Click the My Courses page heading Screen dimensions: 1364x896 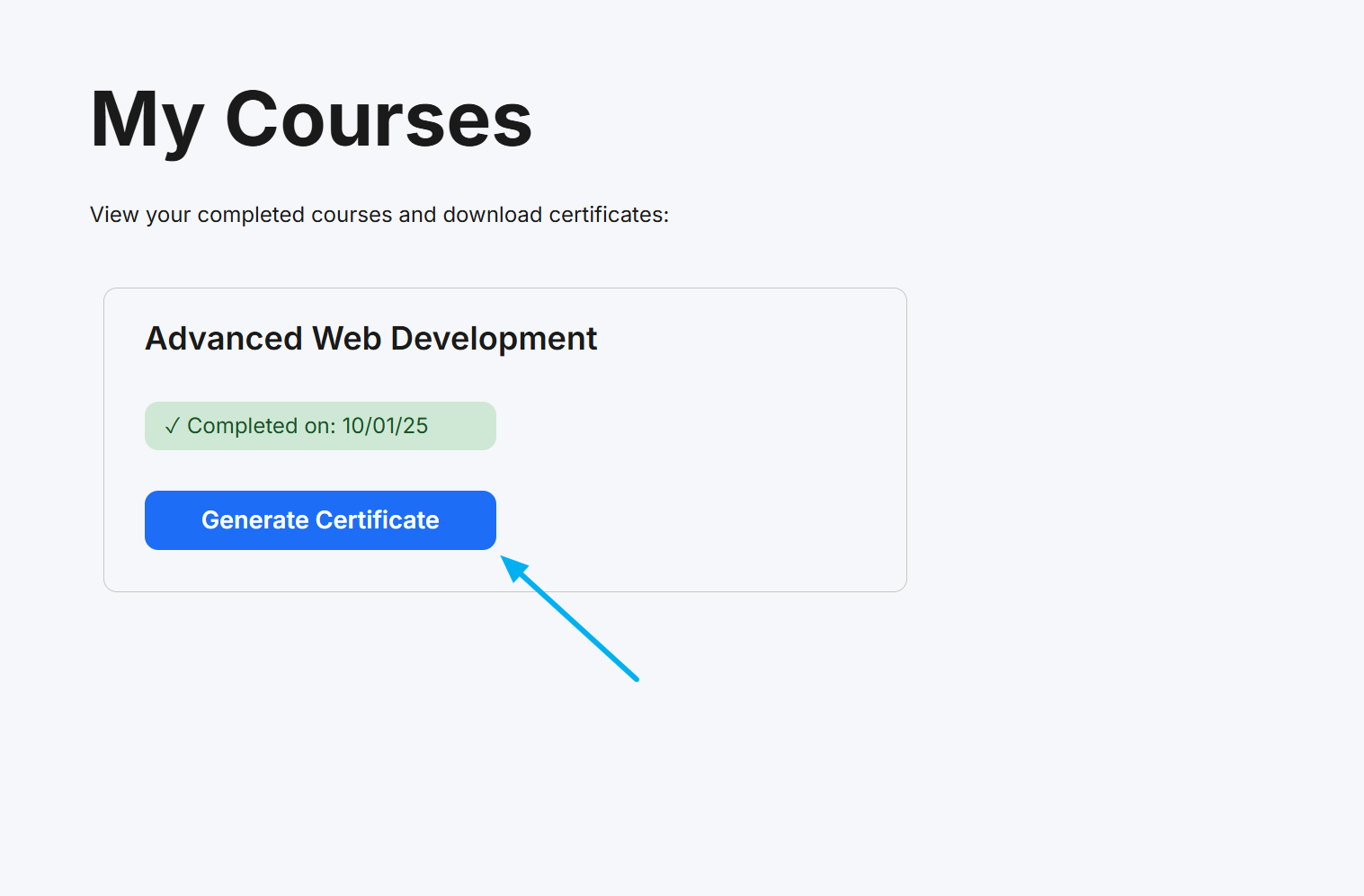pos(310,118)
